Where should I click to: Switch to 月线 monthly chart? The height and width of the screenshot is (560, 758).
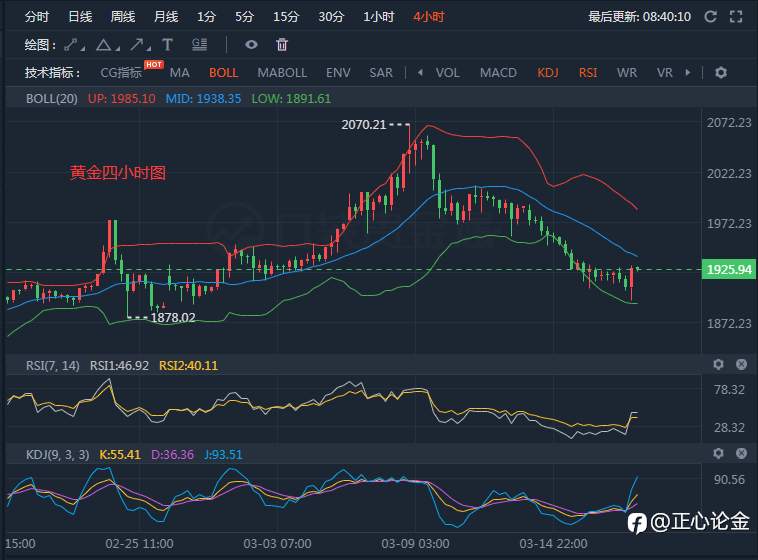pyautogui.click(x=166, y=17)
